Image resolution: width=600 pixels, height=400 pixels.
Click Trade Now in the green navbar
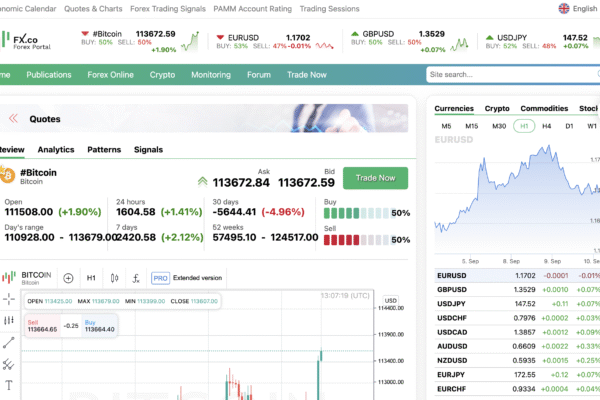tap(307, 75)
